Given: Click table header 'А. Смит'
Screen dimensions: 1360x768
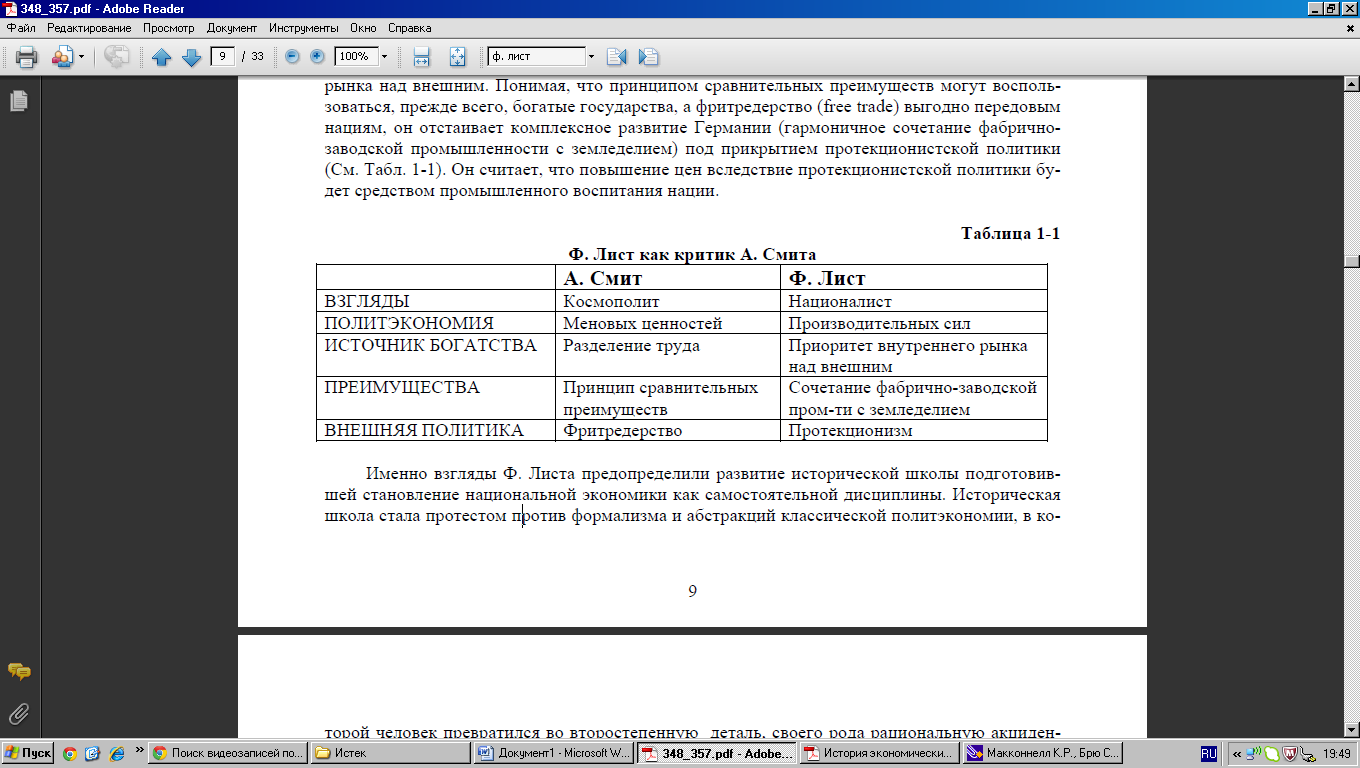Looking at the screenshot, I should (x=603, y=278).
